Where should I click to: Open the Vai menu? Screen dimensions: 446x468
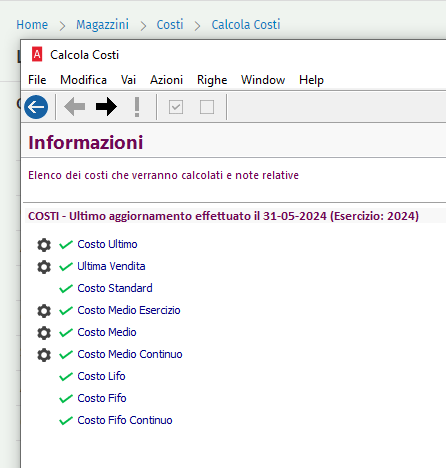pyautogui.click(x=128, y=80)
